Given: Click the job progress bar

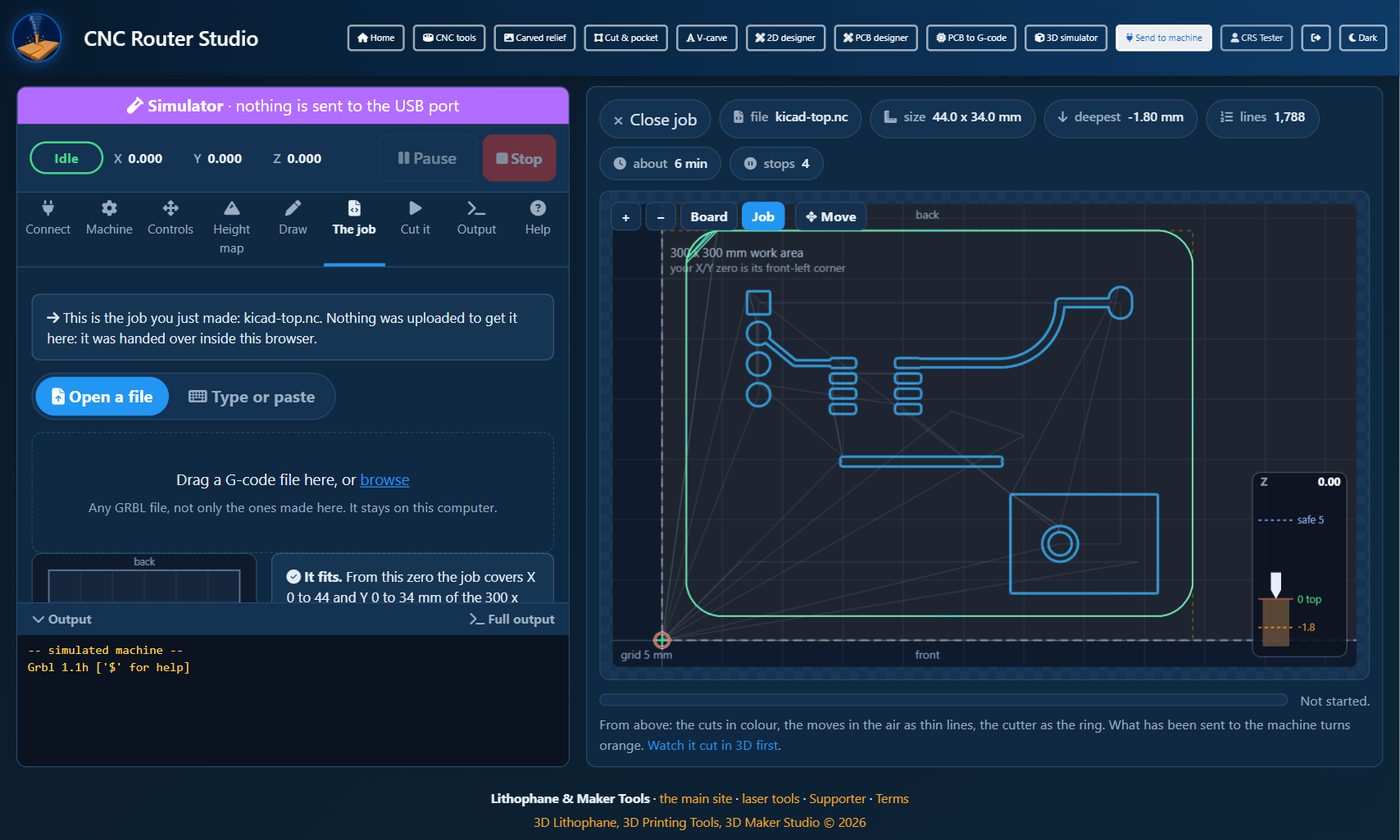Looking at the screenshot, I should pyautogui.click(x=943, y=700).
